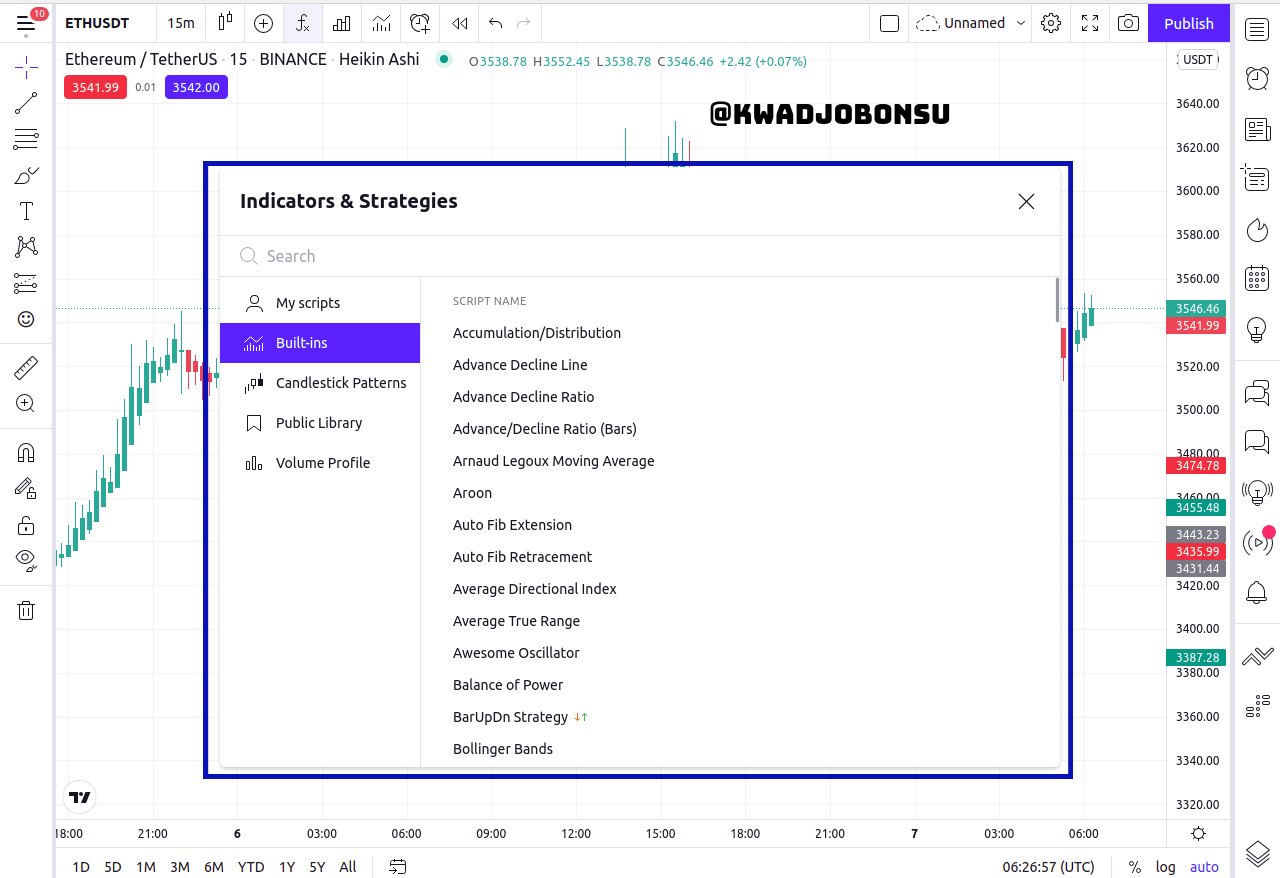The width and height of the screenshot is (1280, 878).
Task: Create an alert from the top toolbar
Action: pos(420,22)
